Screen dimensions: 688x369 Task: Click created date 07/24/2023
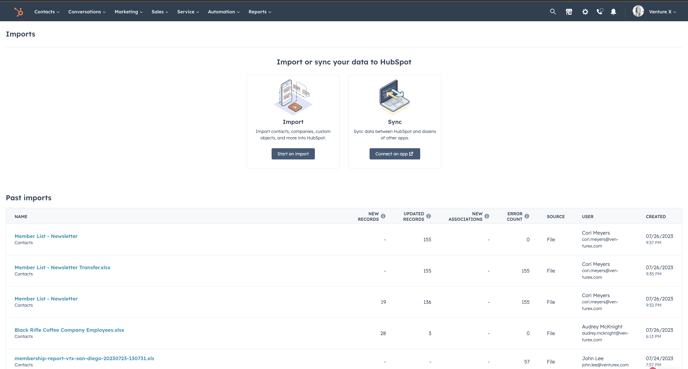point(659,358)
